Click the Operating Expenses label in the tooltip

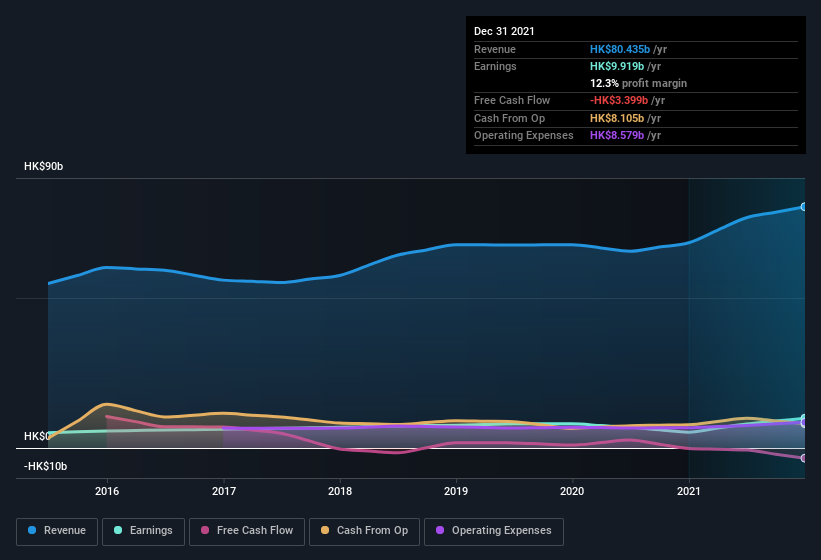point(524,135)
